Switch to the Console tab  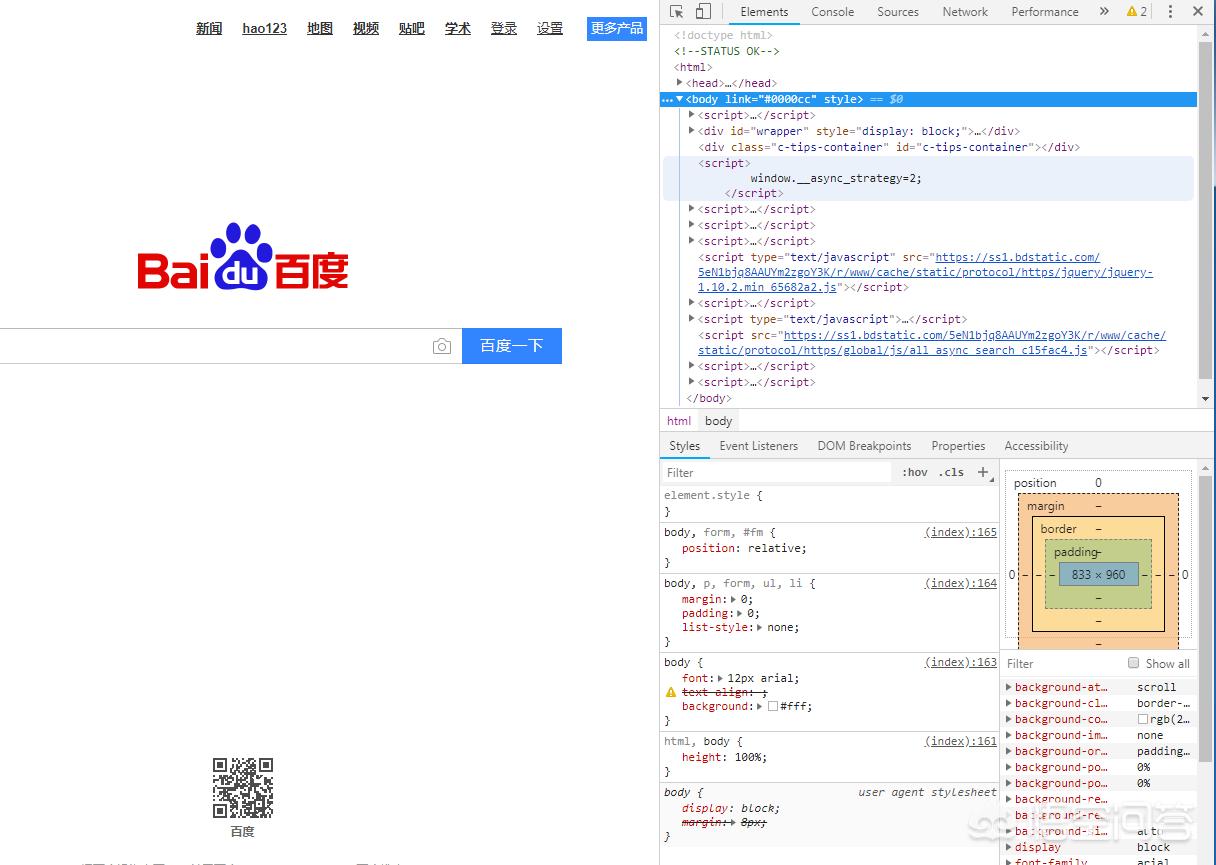(x=833, y=12)
